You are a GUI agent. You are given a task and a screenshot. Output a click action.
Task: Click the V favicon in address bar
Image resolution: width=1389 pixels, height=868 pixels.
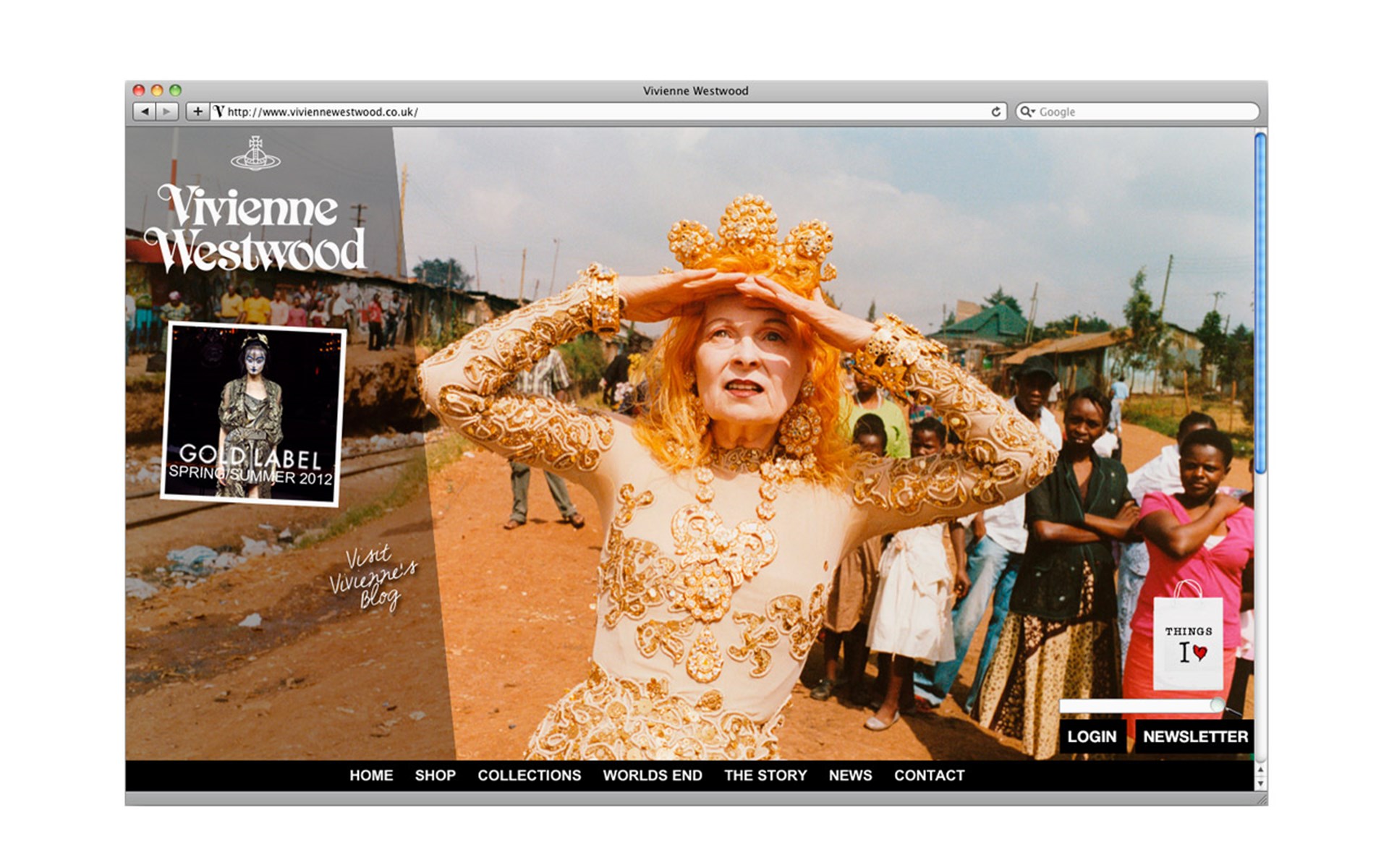pyautogui.click(x=219, y=111)
